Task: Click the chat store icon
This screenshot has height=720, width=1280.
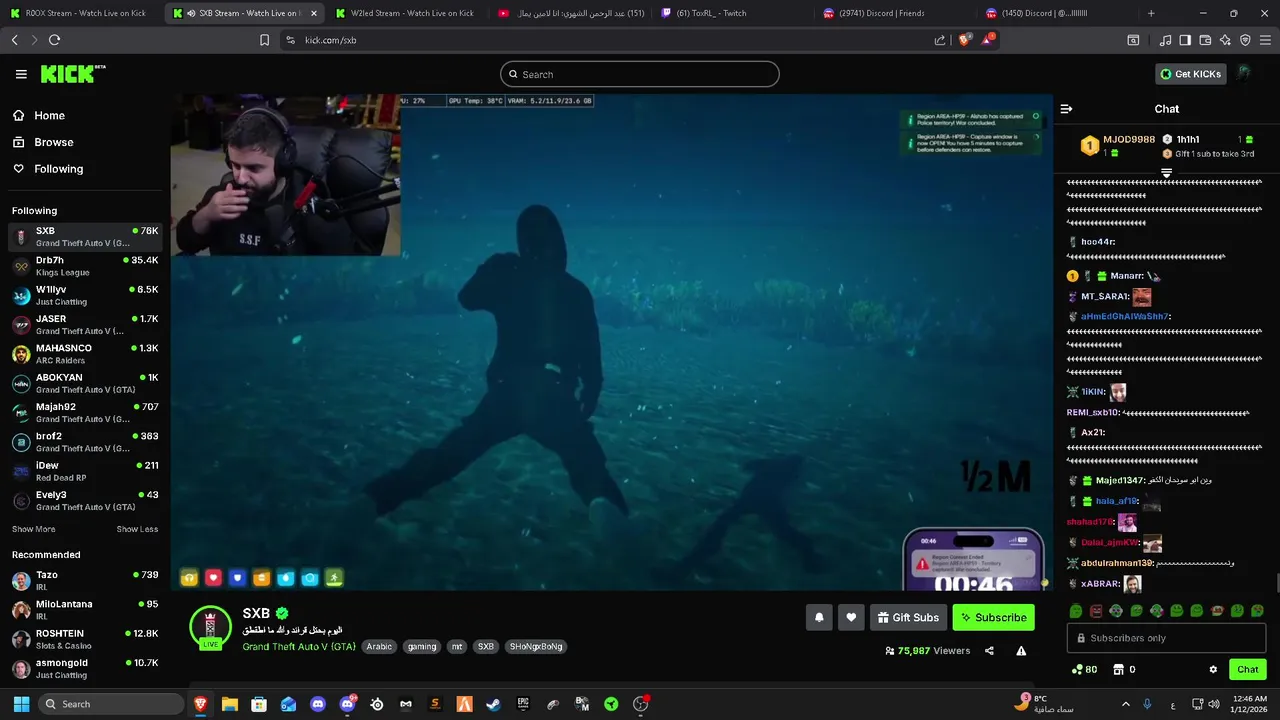Action: tap(1118, 670)
